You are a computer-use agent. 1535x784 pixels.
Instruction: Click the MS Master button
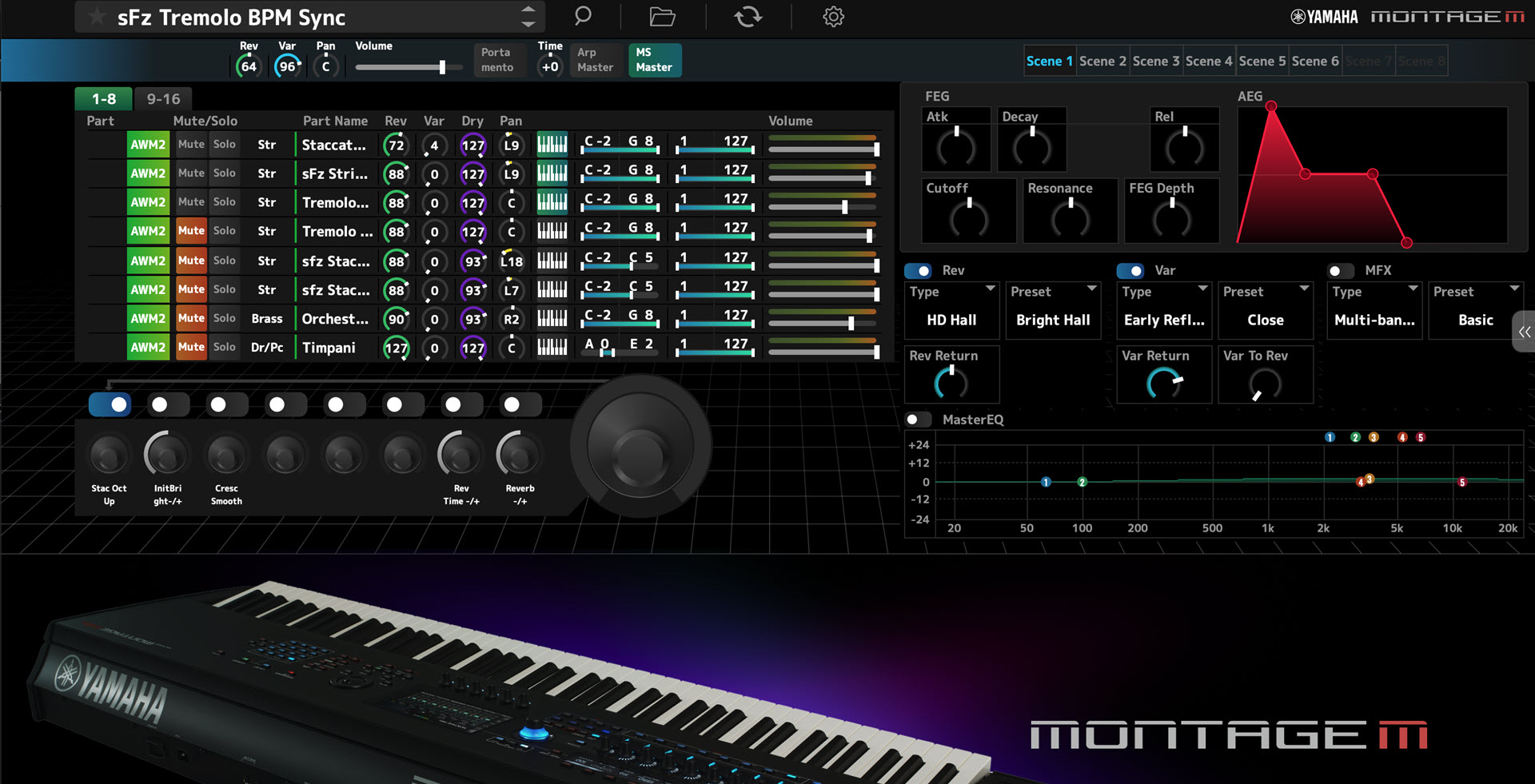[x=654, y=60]
